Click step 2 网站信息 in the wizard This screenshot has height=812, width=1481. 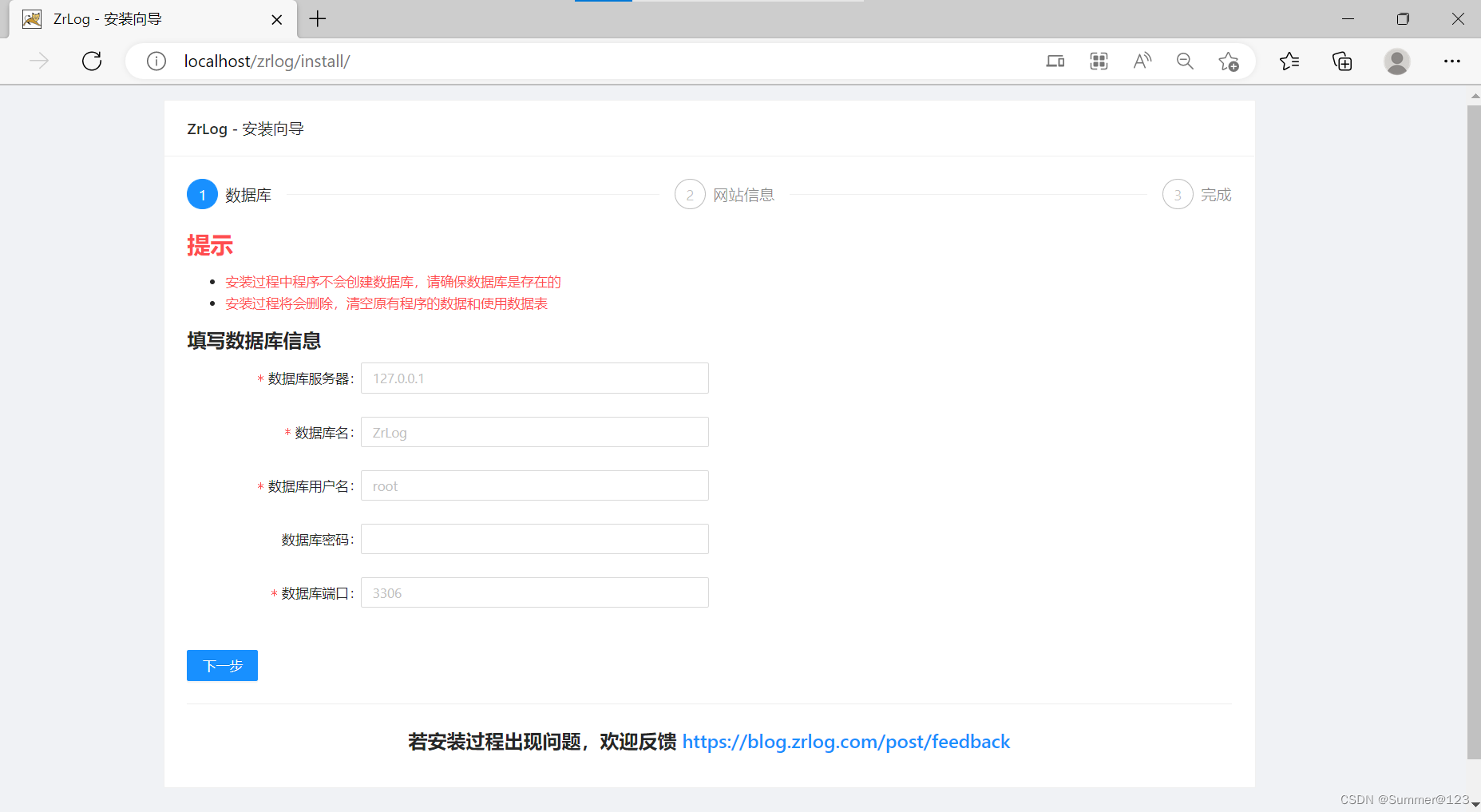click(x=724, y=194)
